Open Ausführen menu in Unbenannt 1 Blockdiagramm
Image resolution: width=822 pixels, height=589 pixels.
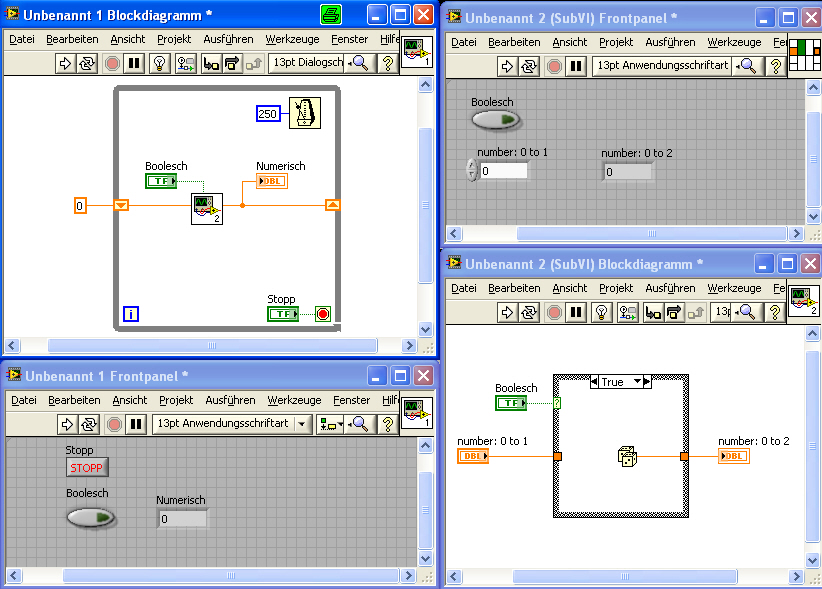[228, 39]
